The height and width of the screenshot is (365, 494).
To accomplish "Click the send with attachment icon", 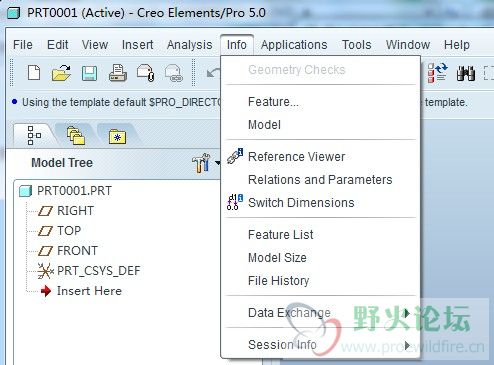I will point(145,73).
